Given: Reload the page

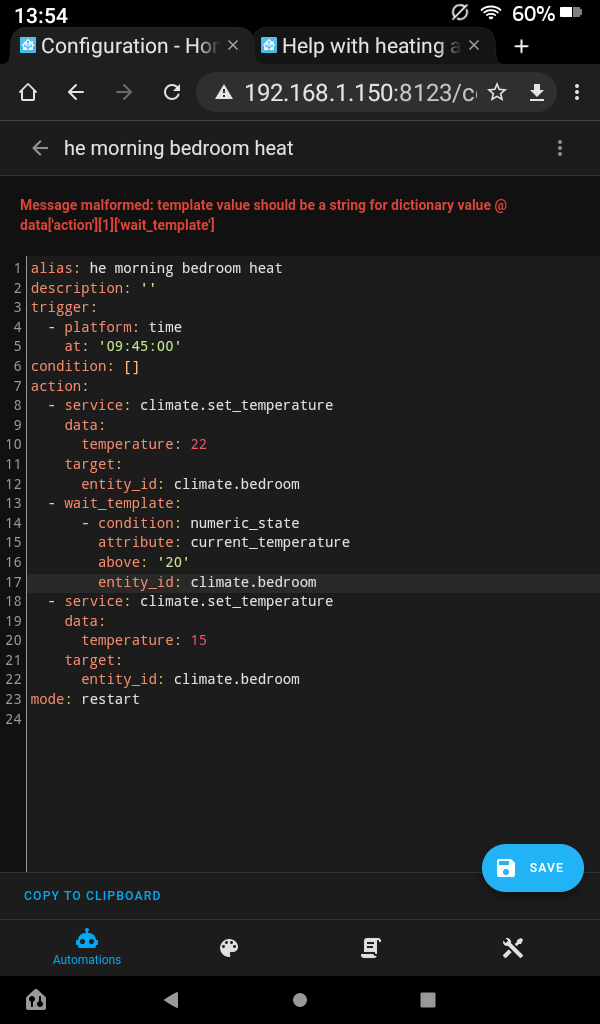Looking at the screenshot, I should tap(171, 91).
